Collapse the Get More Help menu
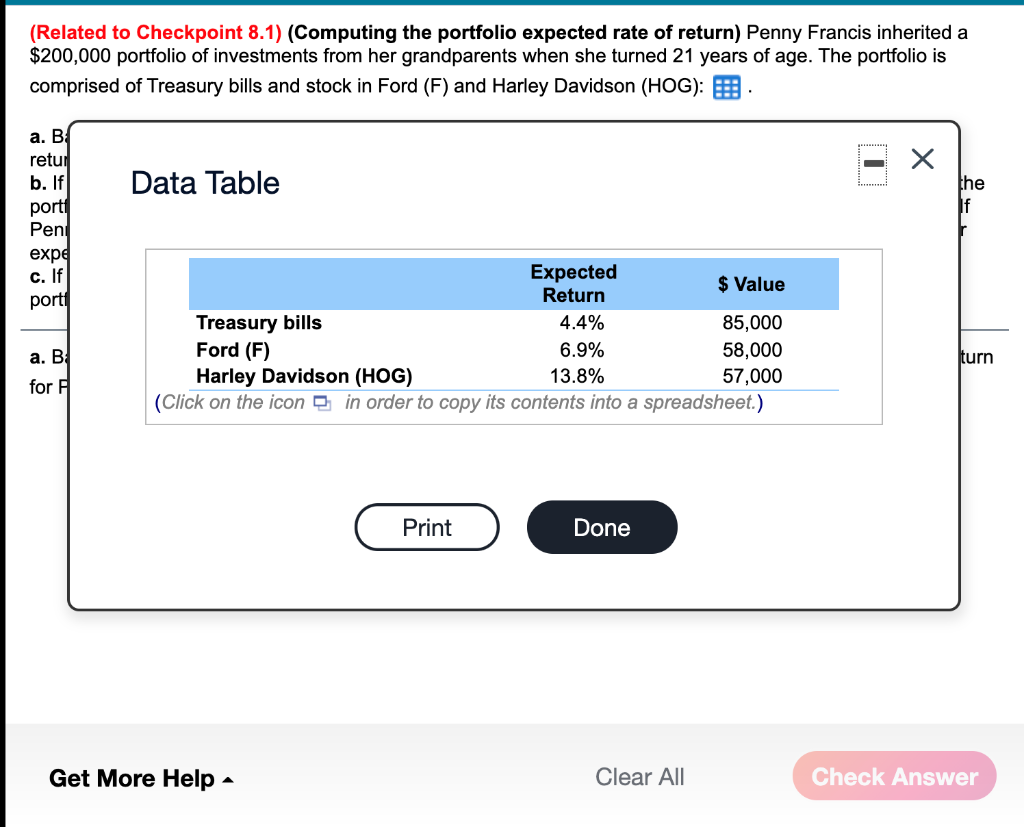1024x827 pixels. pos(140,778)
